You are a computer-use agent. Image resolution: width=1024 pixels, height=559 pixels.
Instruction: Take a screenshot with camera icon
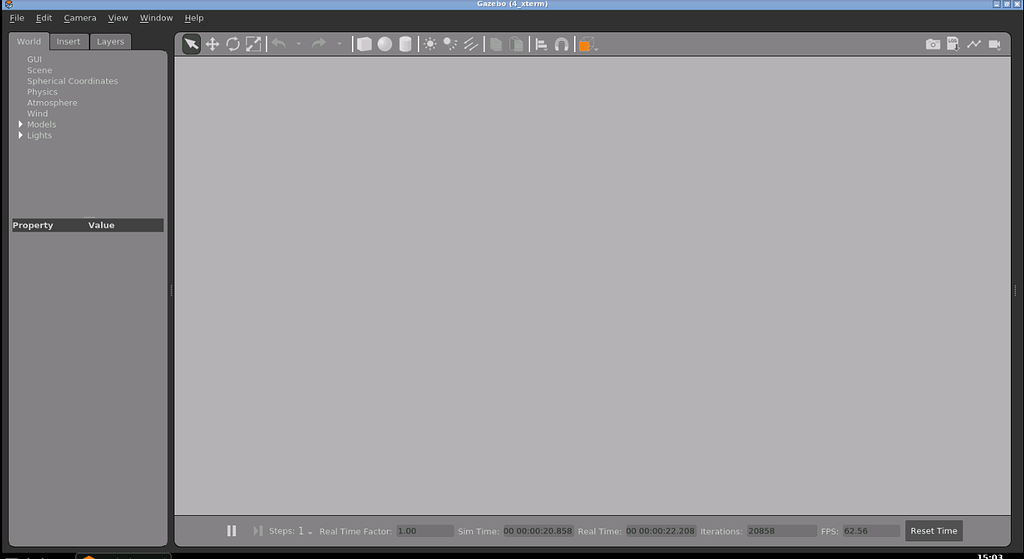pyautogui.click(x=932, y=44)
